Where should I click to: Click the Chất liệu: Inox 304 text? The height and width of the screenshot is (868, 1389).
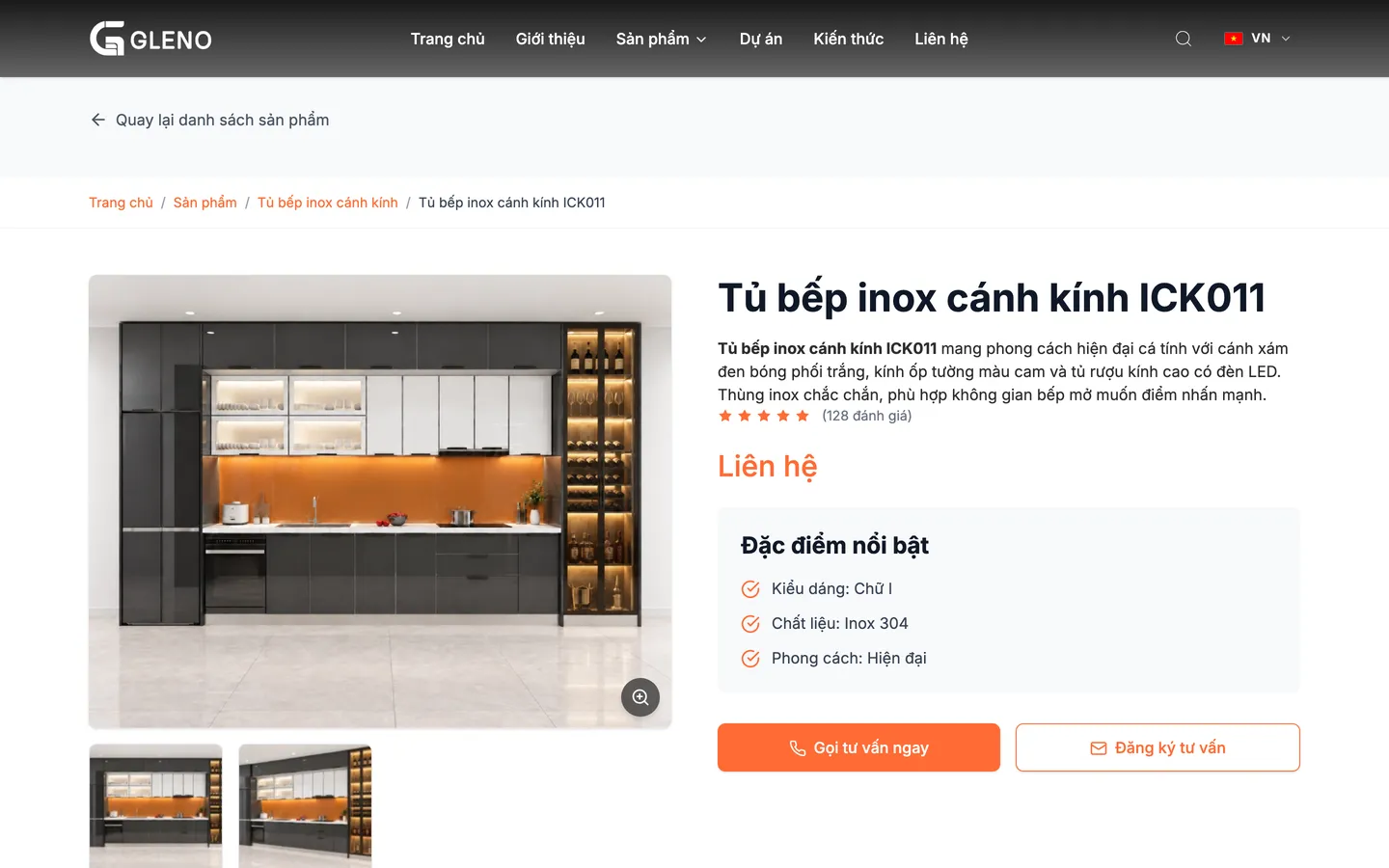click(x=840, y=624)
